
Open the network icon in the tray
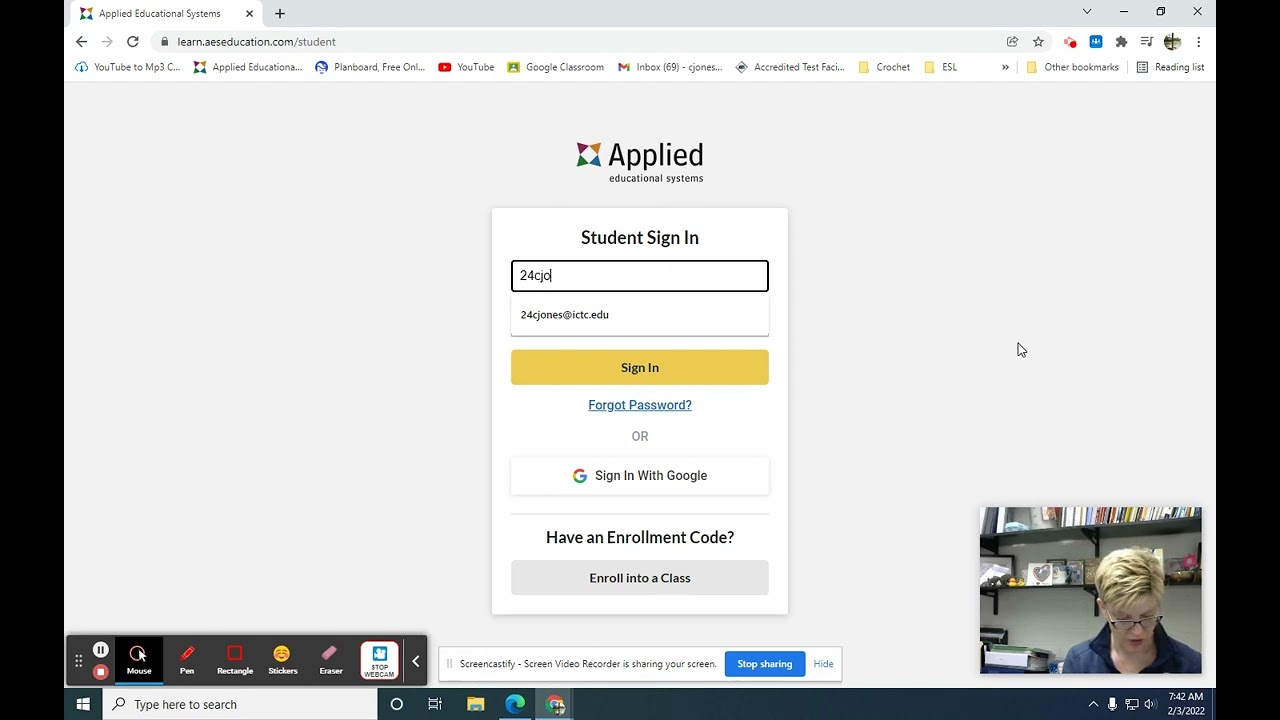pos(1131,704)
